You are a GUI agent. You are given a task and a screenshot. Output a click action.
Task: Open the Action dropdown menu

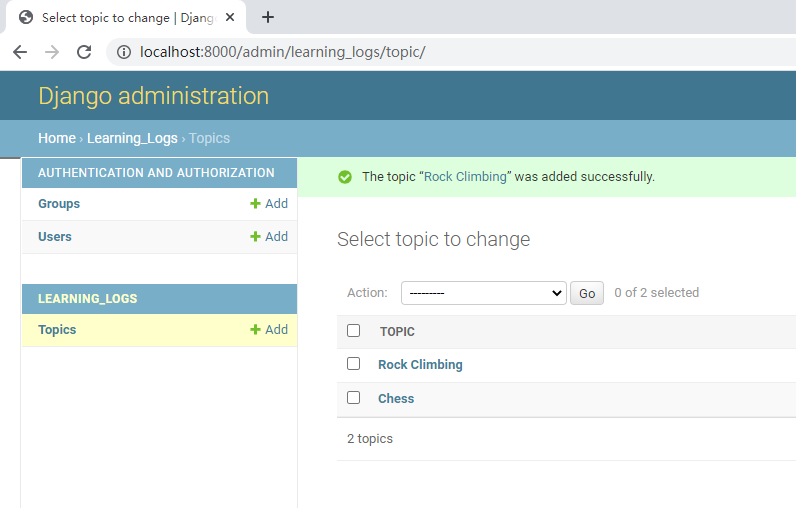pyautogui.click(x=484, y=293)
